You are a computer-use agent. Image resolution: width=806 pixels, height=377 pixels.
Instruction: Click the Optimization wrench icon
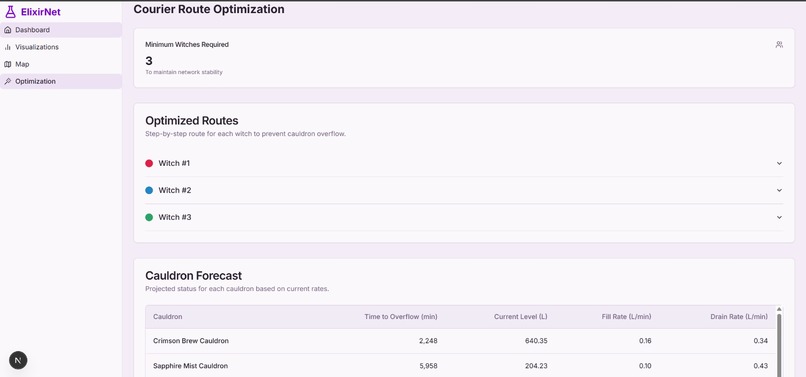(x=7, y=81)
